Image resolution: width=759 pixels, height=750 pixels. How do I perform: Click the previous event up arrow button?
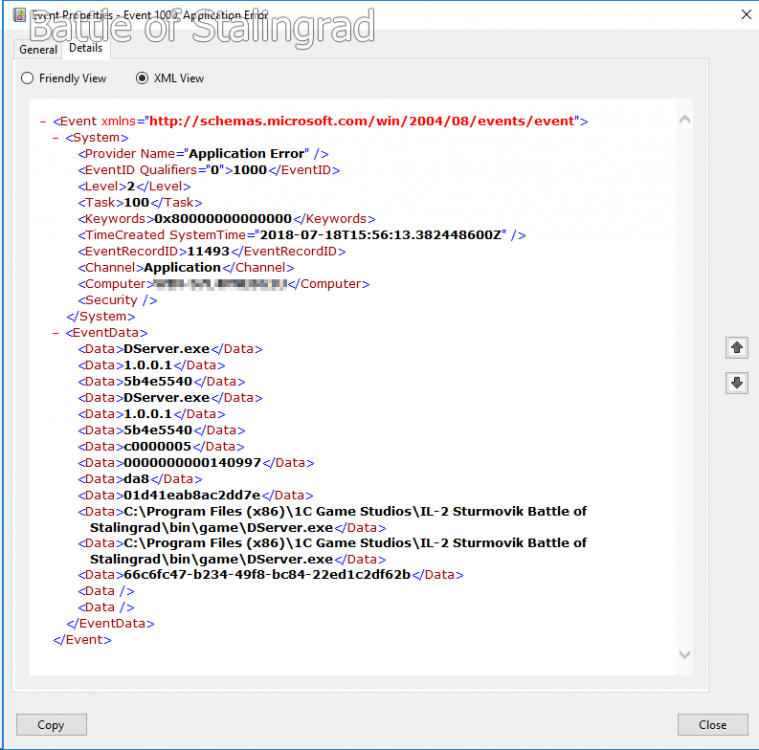[737, 348]
